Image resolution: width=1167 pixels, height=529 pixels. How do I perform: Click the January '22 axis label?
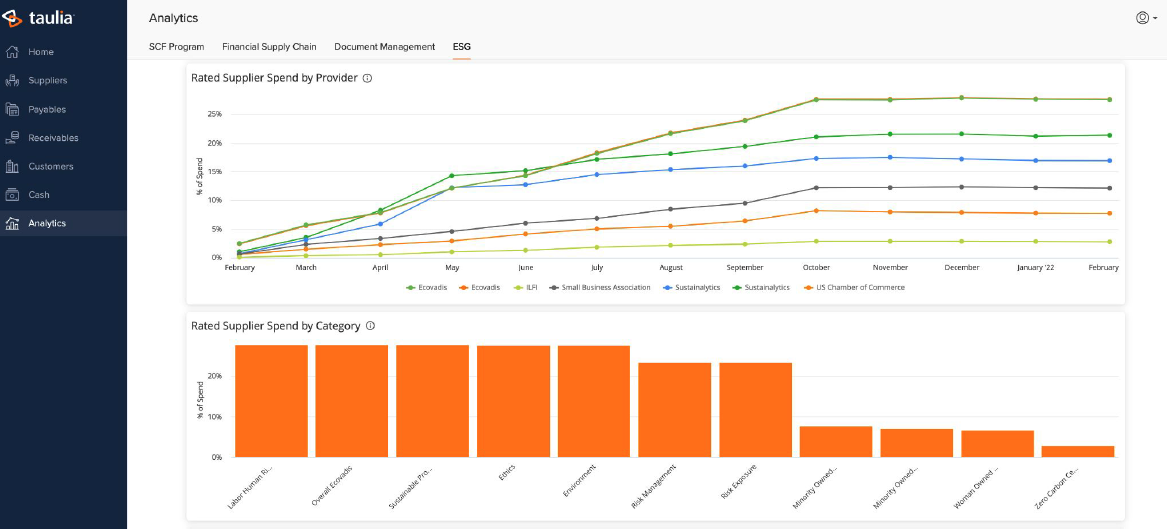coord(1035,267)
